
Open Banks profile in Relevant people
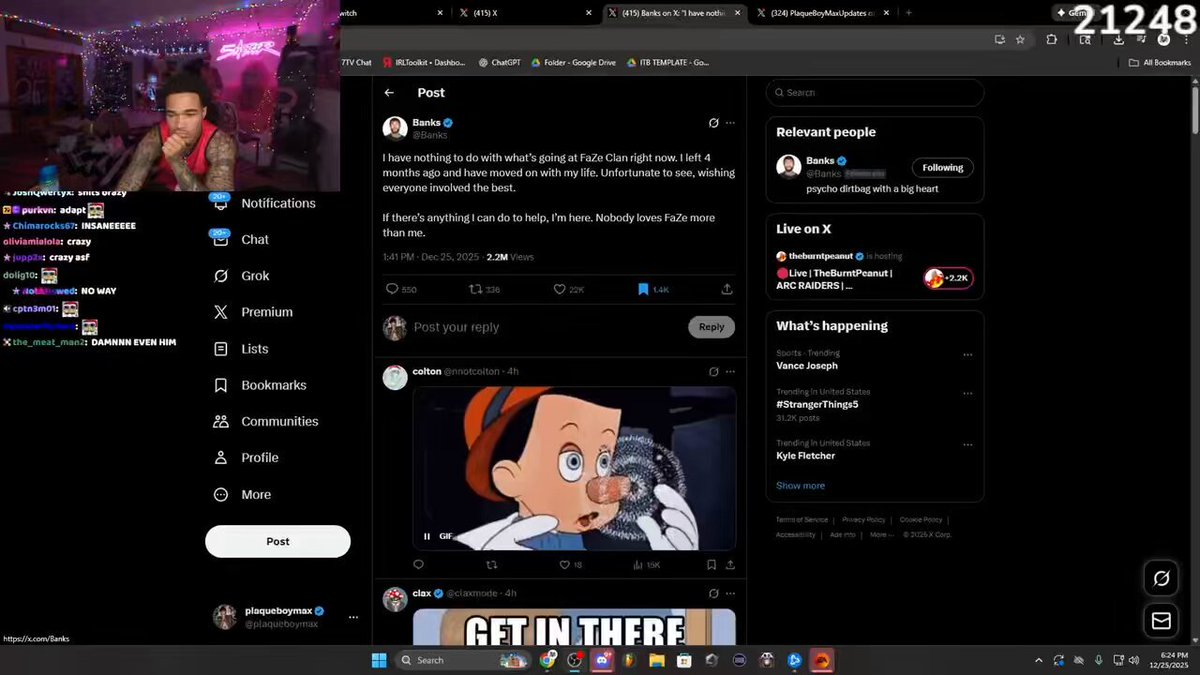[820, 161]
